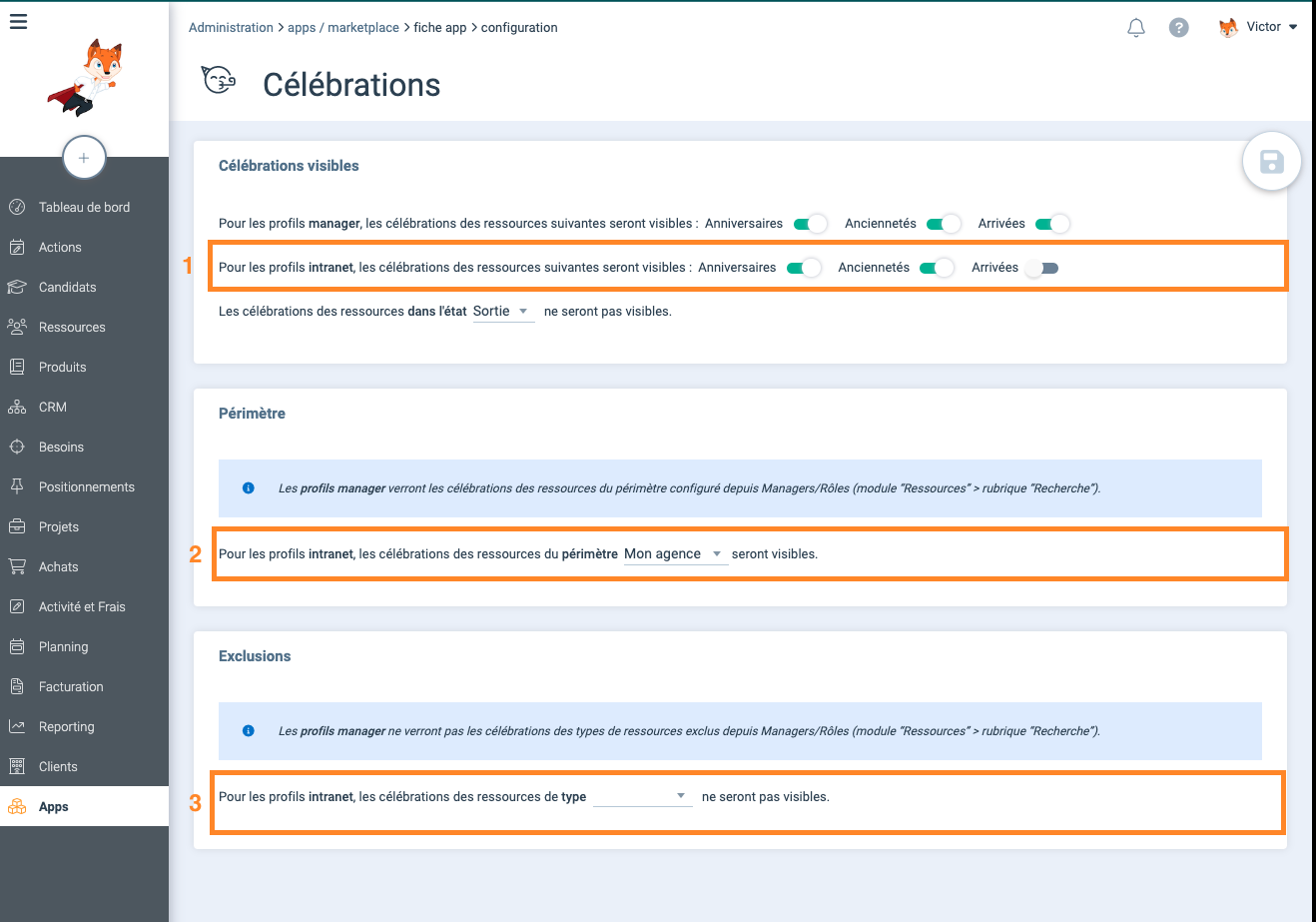Screen dimensions: 1316x922
Task: Select Apps in the sidebar
Action: 84,806
